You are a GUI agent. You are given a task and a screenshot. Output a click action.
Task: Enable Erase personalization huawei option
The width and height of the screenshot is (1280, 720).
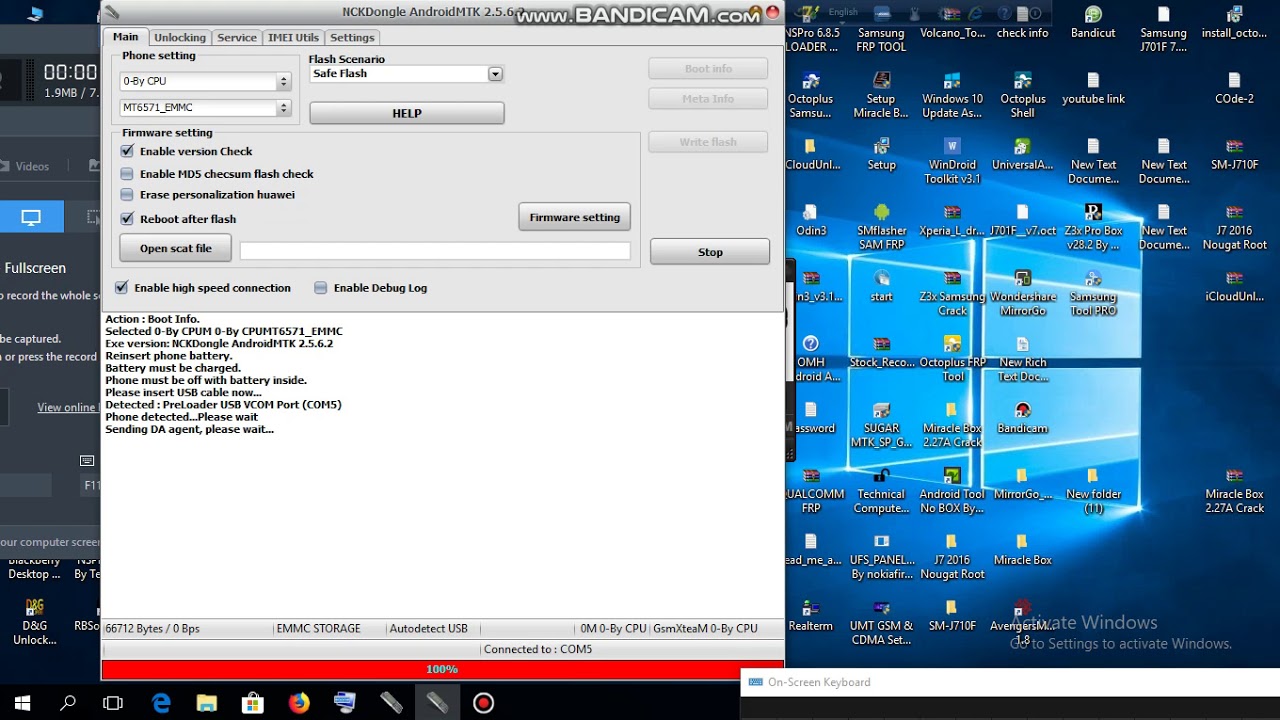coord(127,195)
